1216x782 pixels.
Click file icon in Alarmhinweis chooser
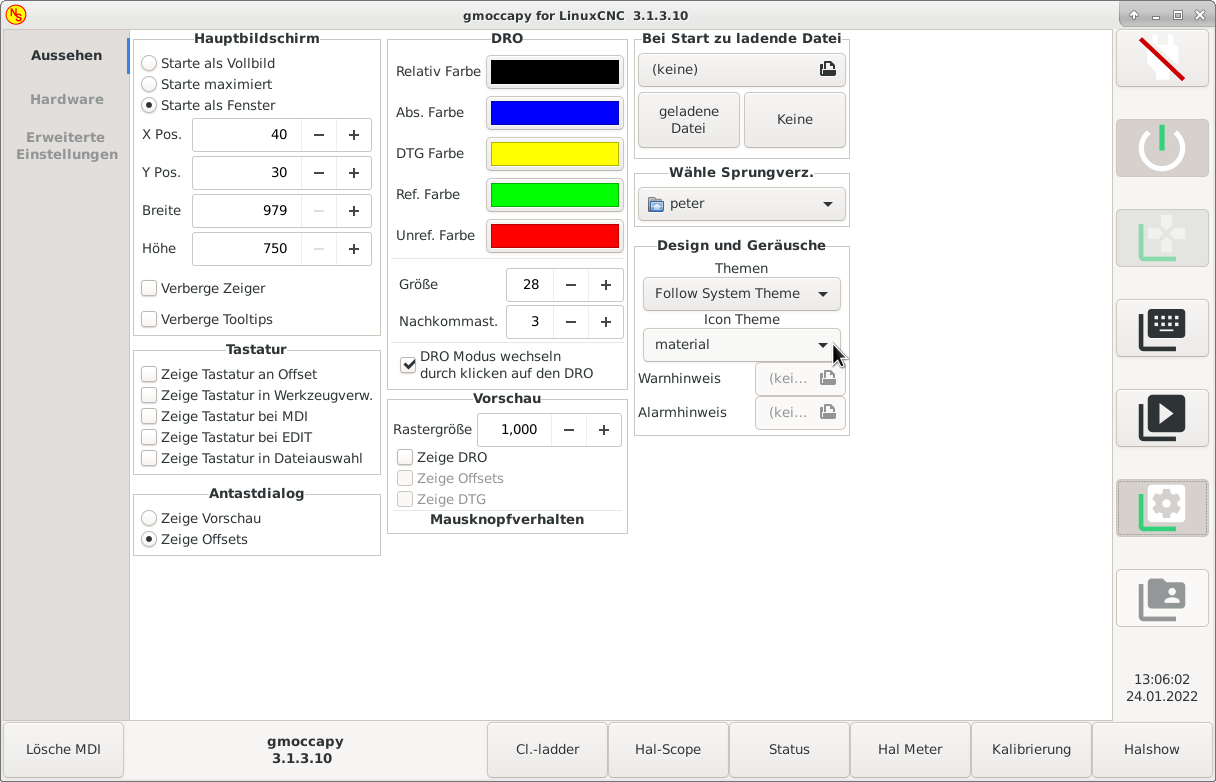pyautogui.click(x=827, y=412)
